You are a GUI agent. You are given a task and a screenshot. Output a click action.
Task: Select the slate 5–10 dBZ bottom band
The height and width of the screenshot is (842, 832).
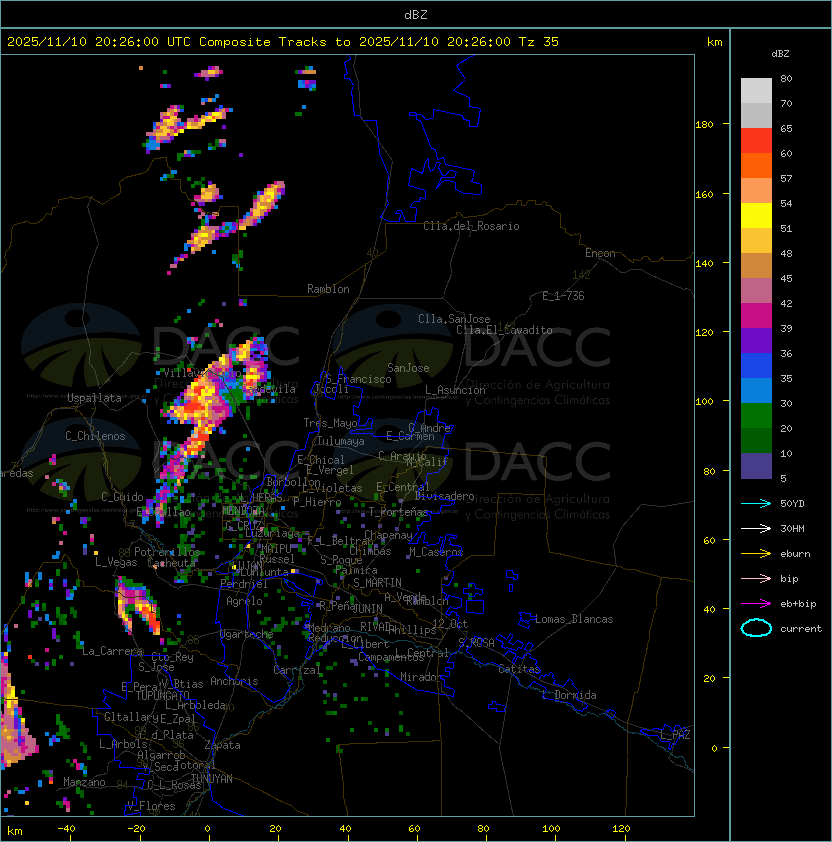[756, 466]
